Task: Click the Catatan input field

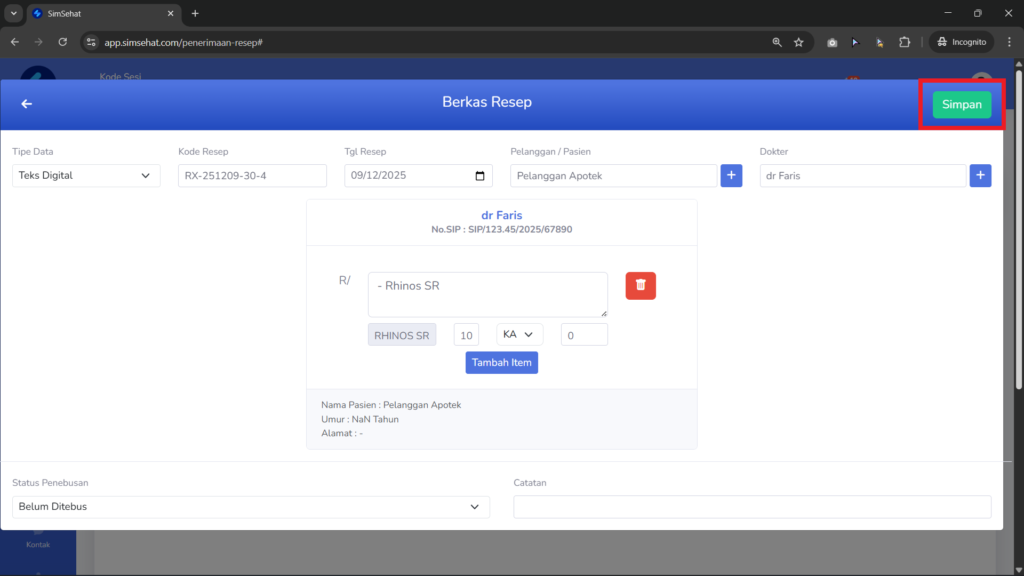Action: click(x=752, y=507)
